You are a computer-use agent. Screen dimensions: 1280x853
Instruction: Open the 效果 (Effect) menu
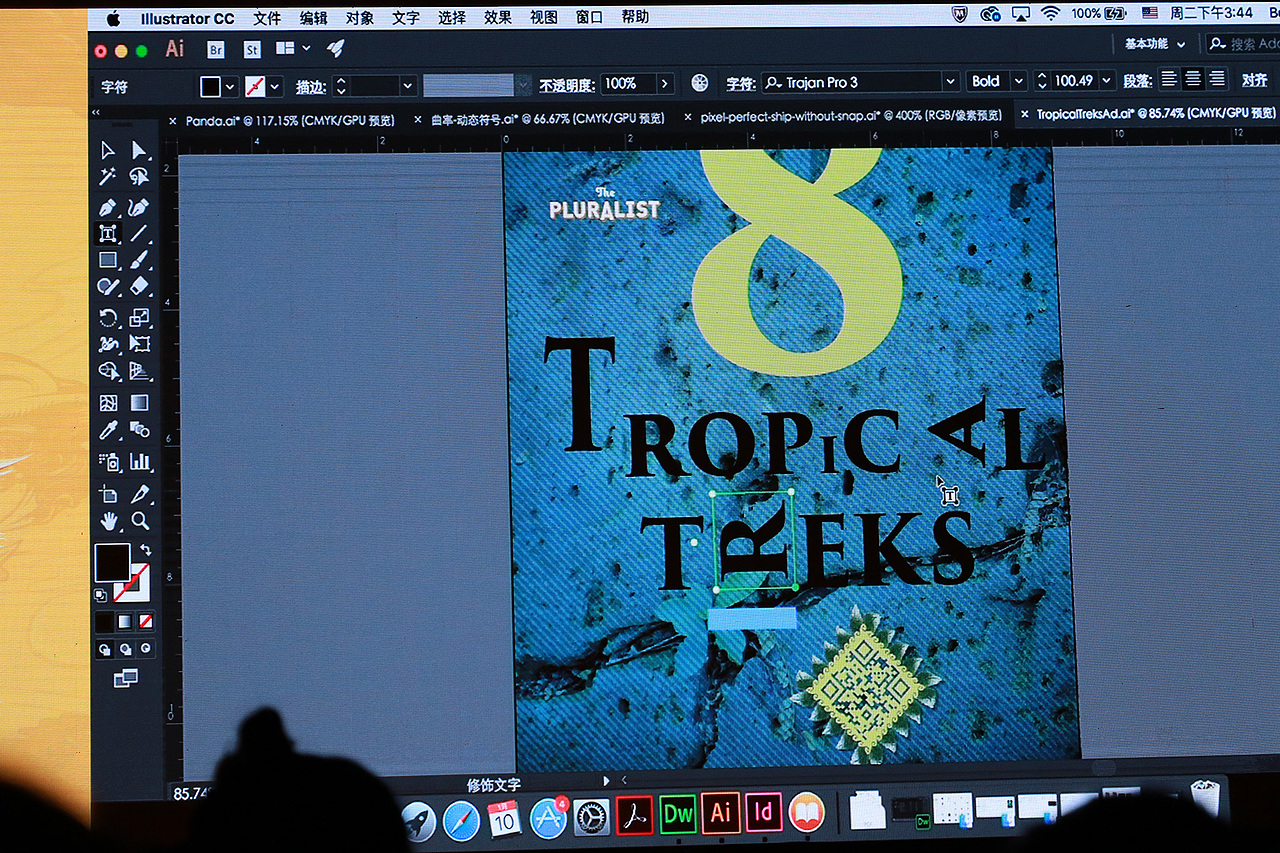tap(498, 17)
